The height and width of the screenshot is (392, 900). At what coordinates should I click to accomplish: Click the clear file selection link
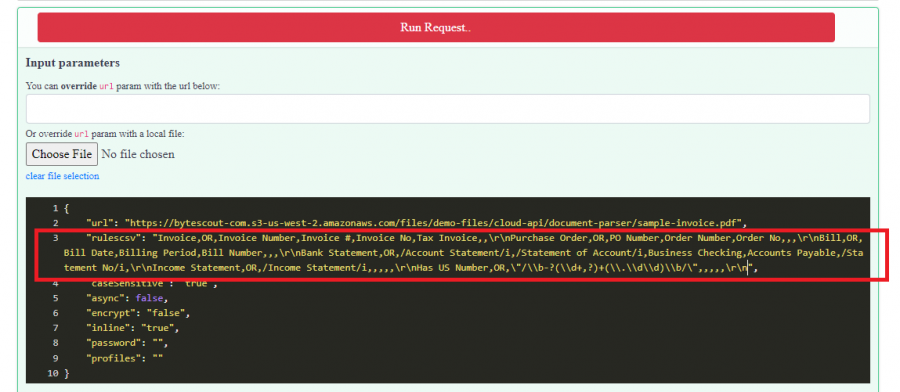pos(63,176)
